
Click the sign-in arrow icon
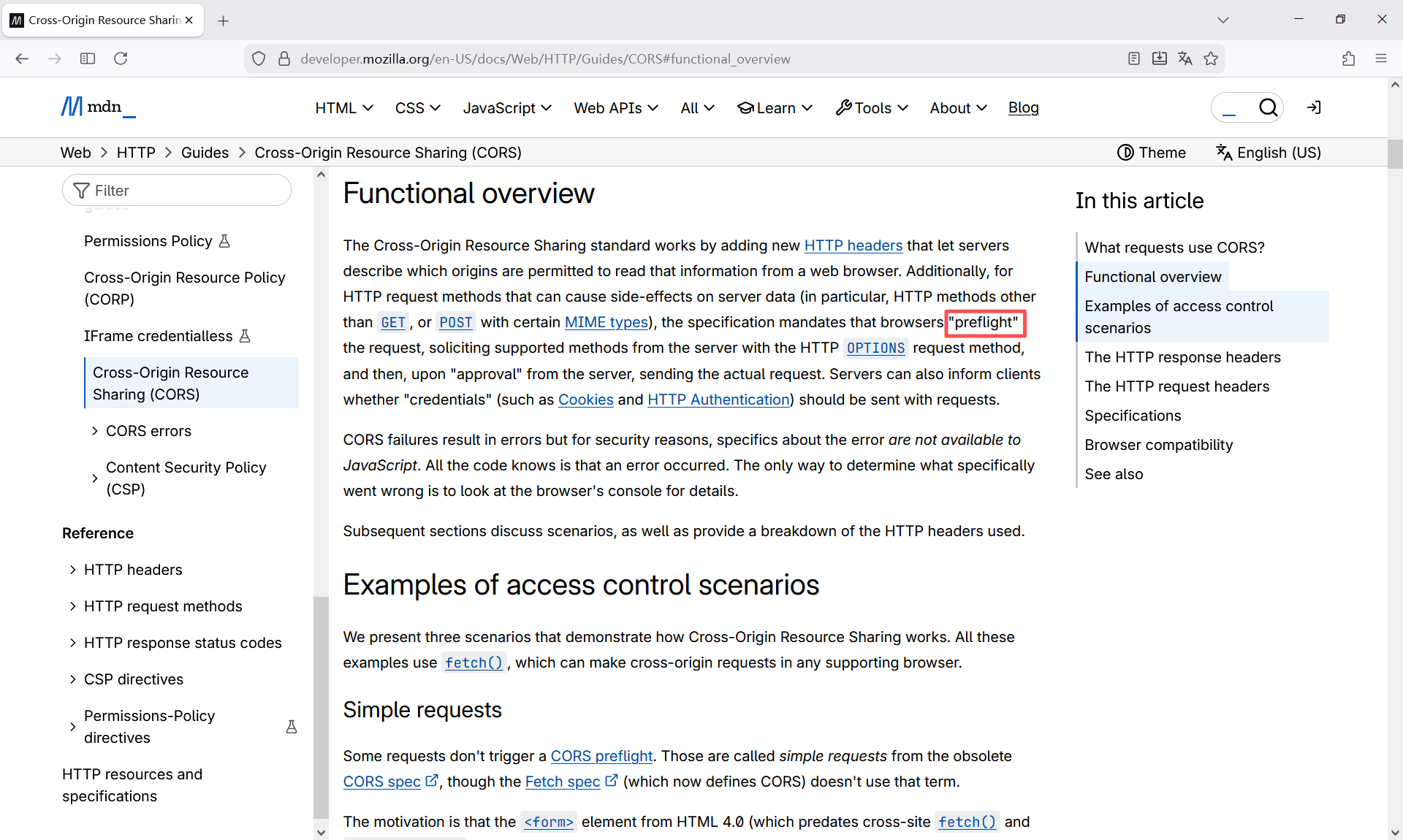(x=1314, y=107)
